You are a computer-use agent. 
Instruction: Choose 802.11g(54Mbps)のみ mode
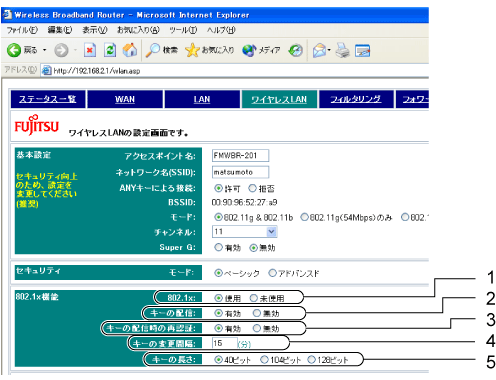(304, 217)
